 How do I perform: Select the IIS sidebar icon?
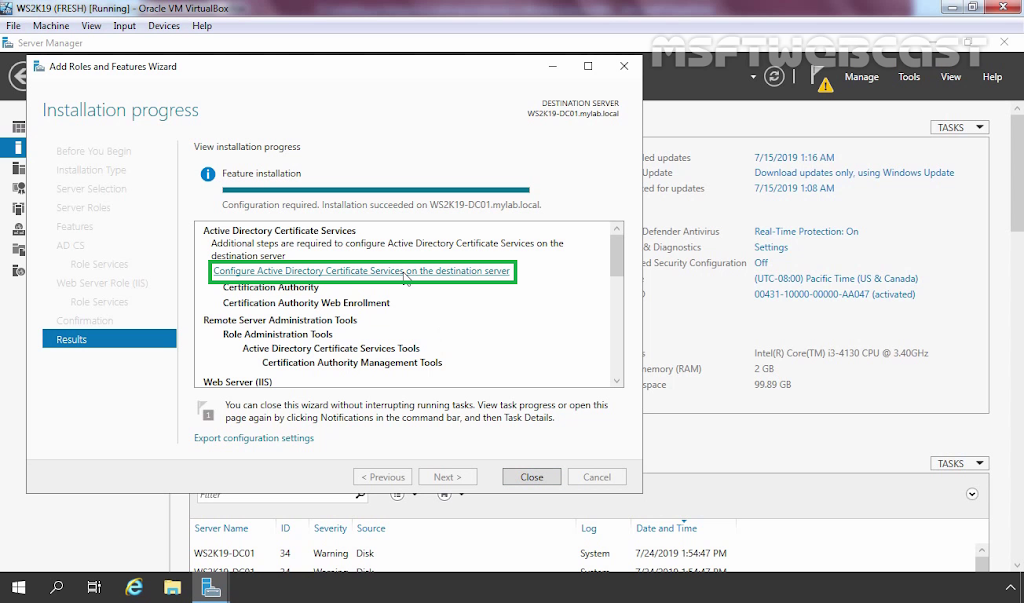tap(18, 270)
